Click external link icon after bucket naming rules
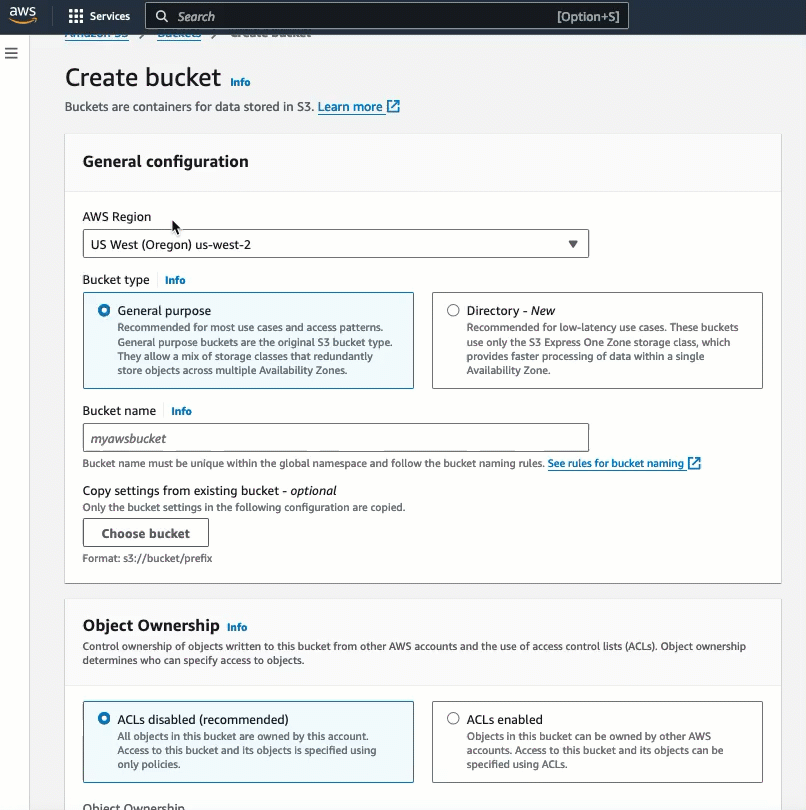Screen dimensions: 806x810 (694, 463)
